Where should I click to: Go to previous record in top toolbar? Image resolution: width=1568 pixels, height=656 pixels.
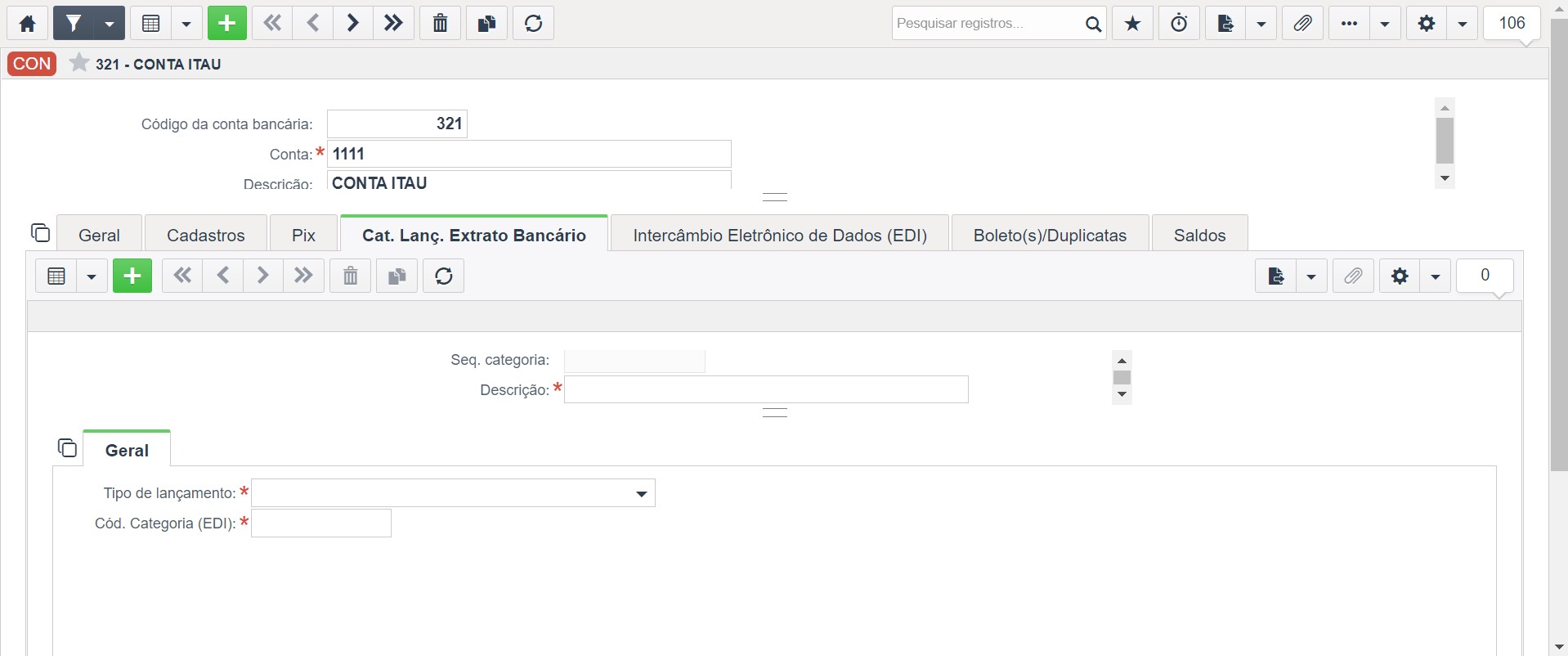(x=313, y=23)
